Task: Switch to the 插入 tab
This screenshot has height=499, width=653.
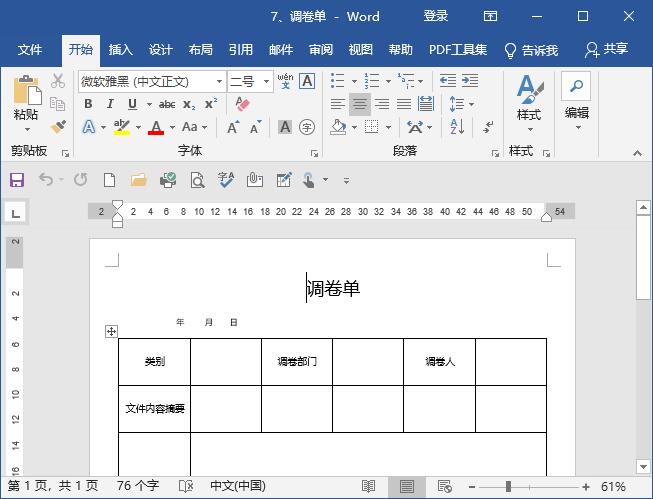Action: [120, 50]
